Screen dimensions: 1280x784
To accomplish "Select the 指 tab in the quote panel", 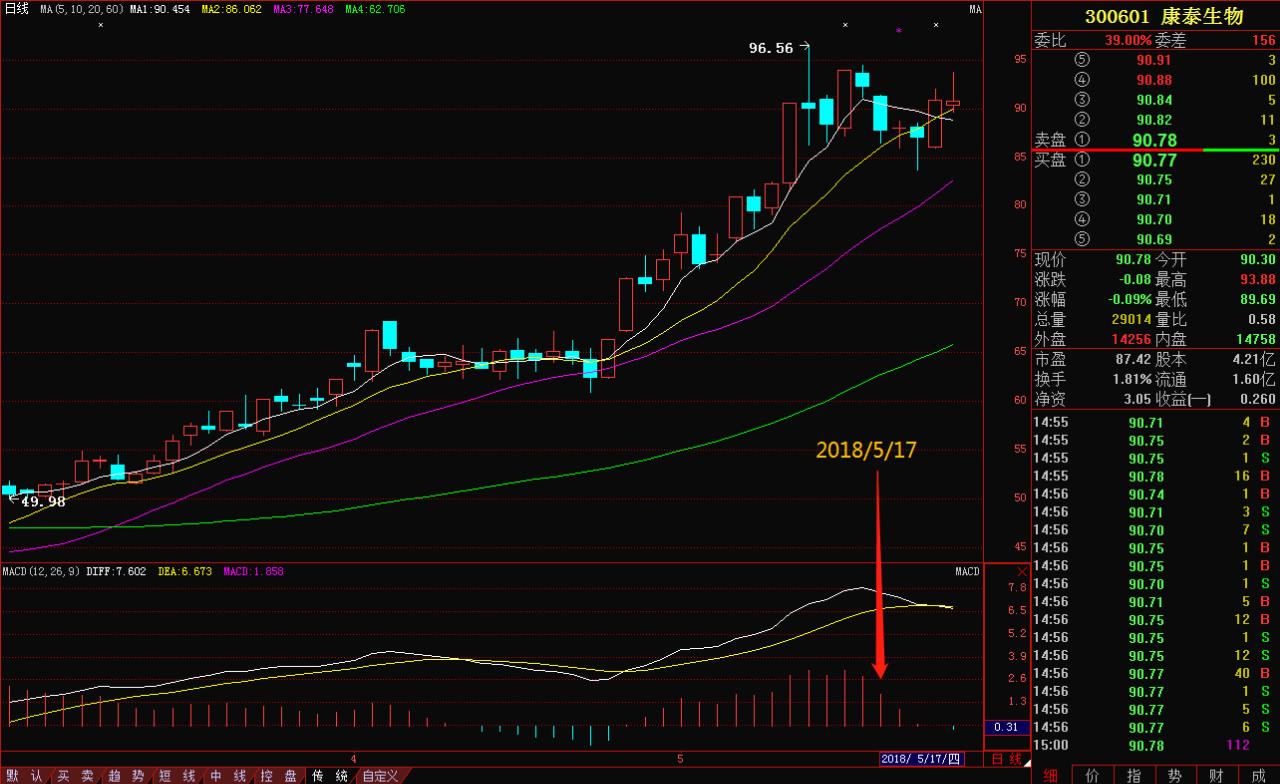I will coord(1134,775).
